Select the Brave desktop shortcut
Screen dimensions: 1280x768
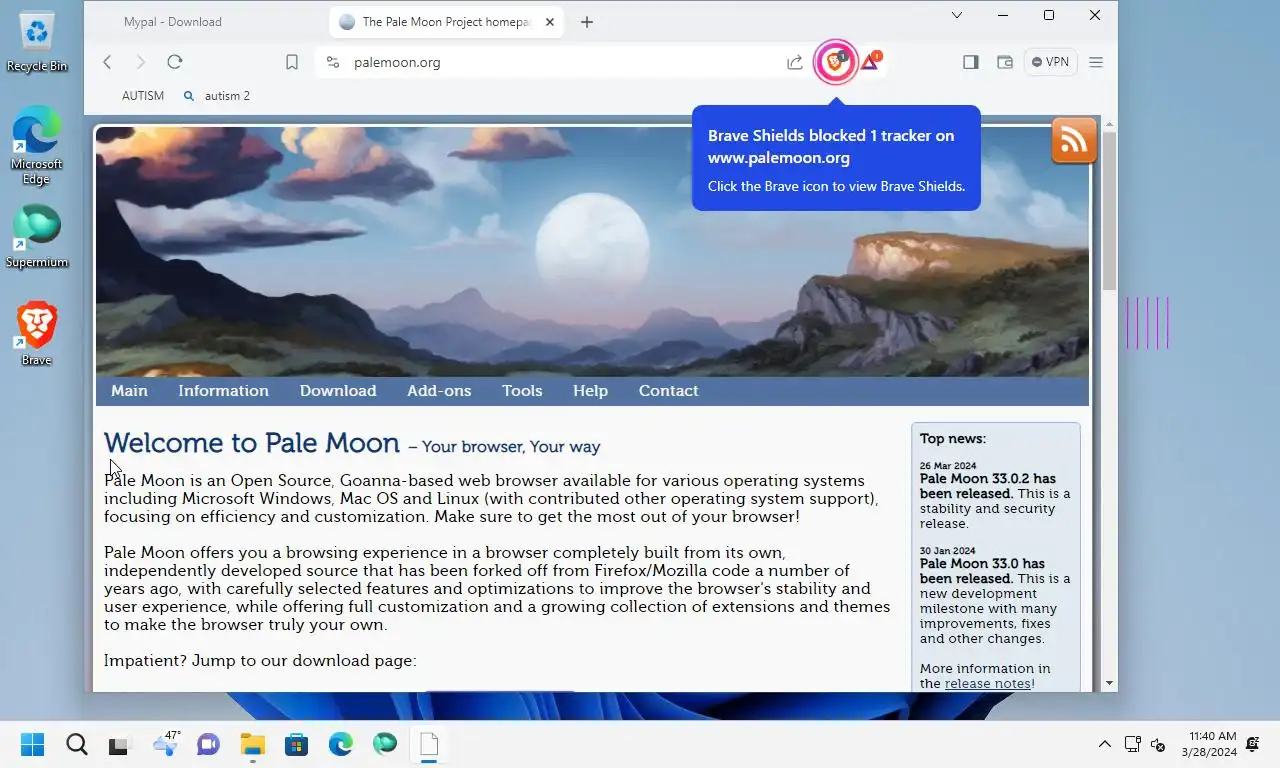point(37,333)
